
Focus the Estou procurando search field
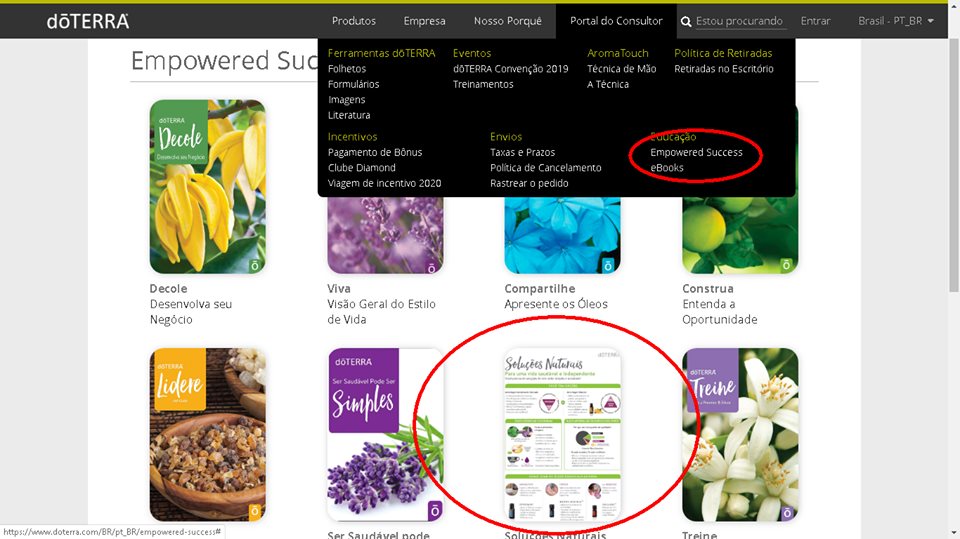pyautogui.click(x=739, y=21)
